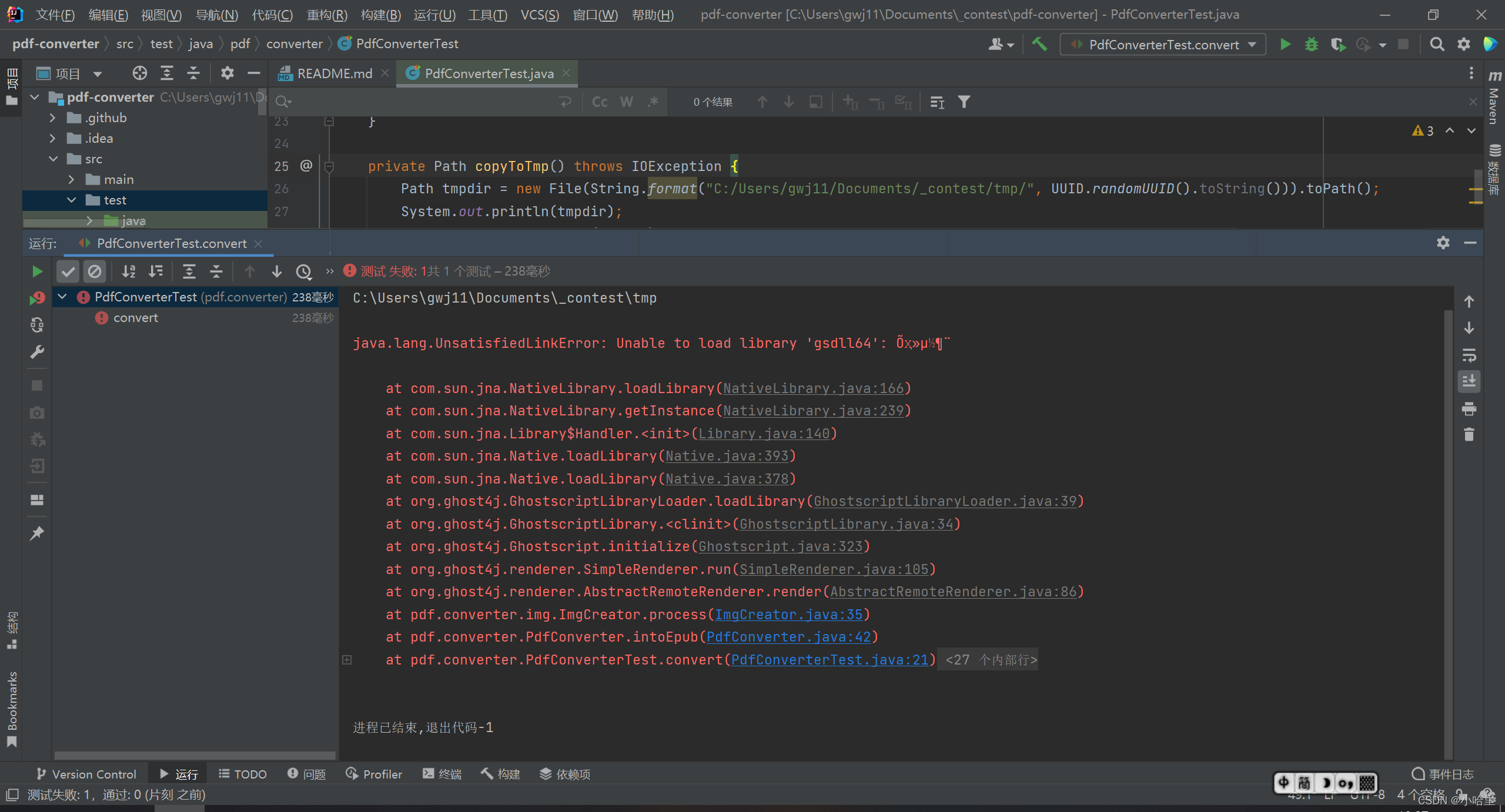1505x812 pixels.
Task: Toggle Show Passed tests checkmark button
Action: pyautogui.click(x=68, y=271)
